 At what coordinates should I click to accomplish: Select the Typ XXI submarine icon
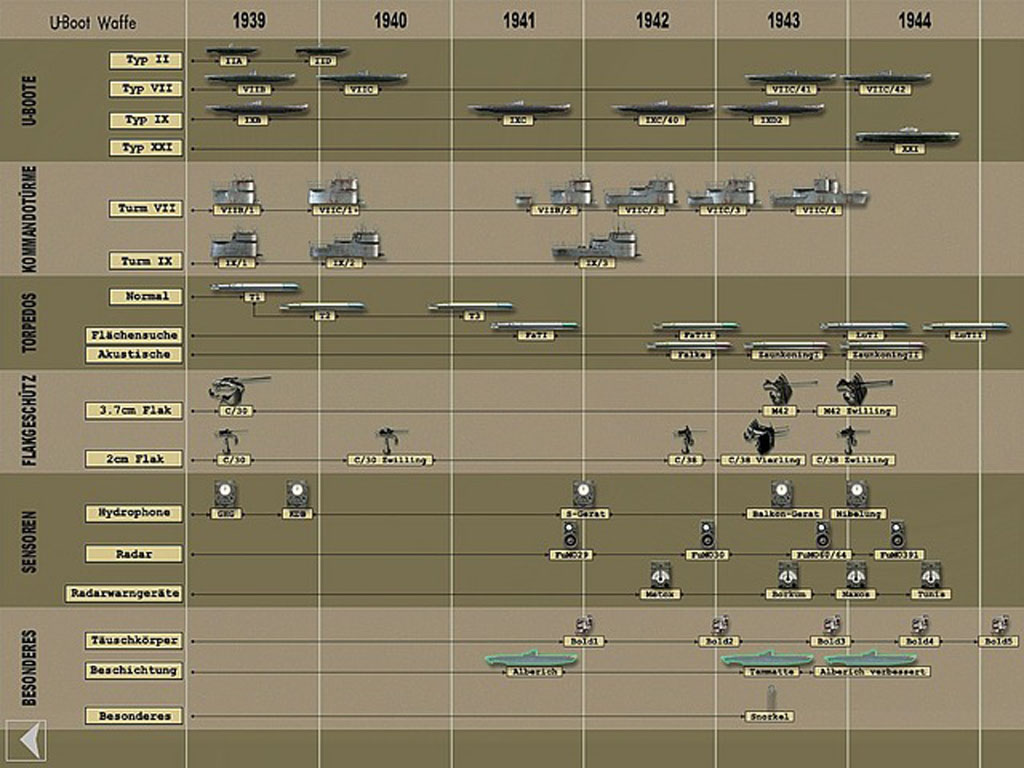pos(907,137)
